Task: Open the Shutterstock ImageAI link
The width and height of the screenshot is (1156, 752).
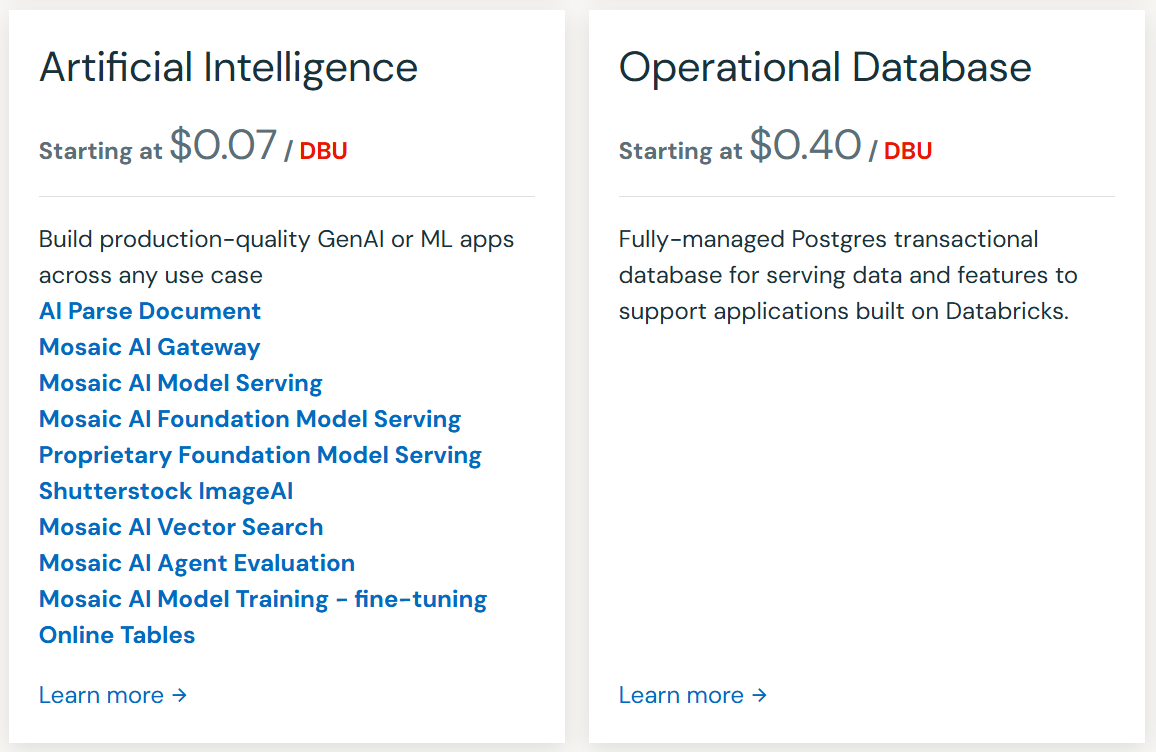Action: point(166,491)
